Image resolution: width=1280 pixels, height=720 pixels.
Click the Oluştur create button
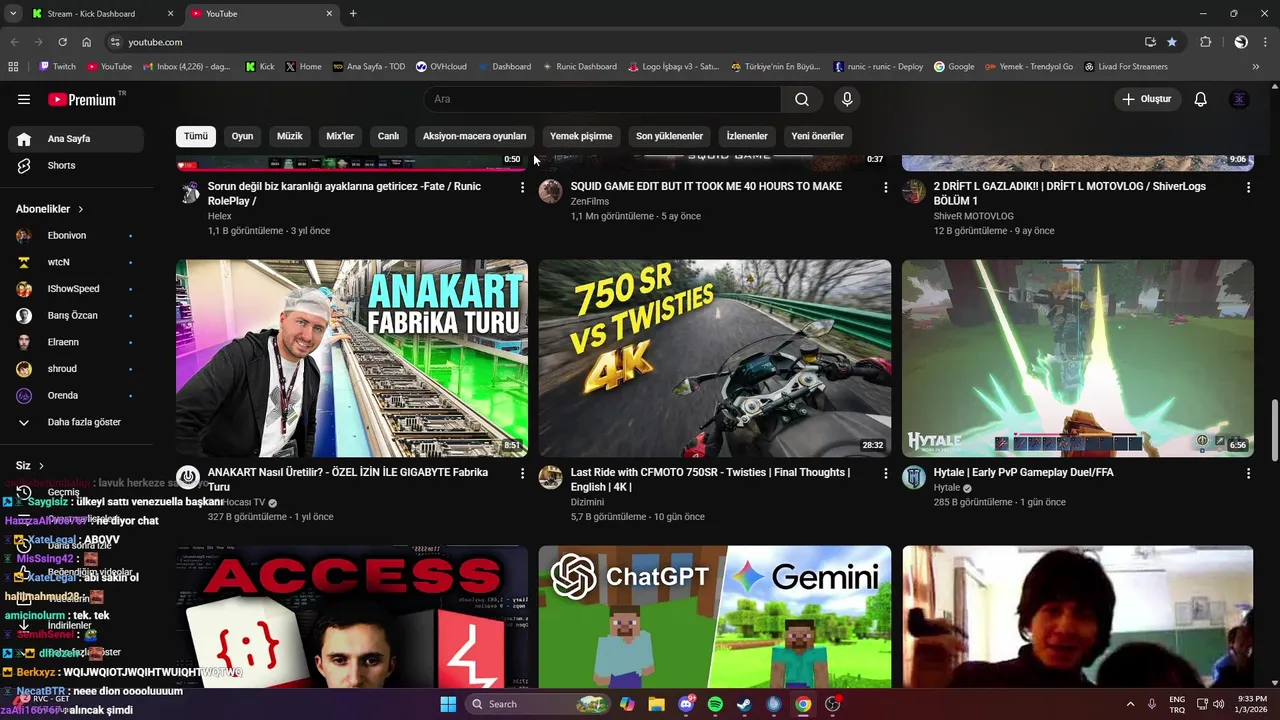[x=1148, y=99]
